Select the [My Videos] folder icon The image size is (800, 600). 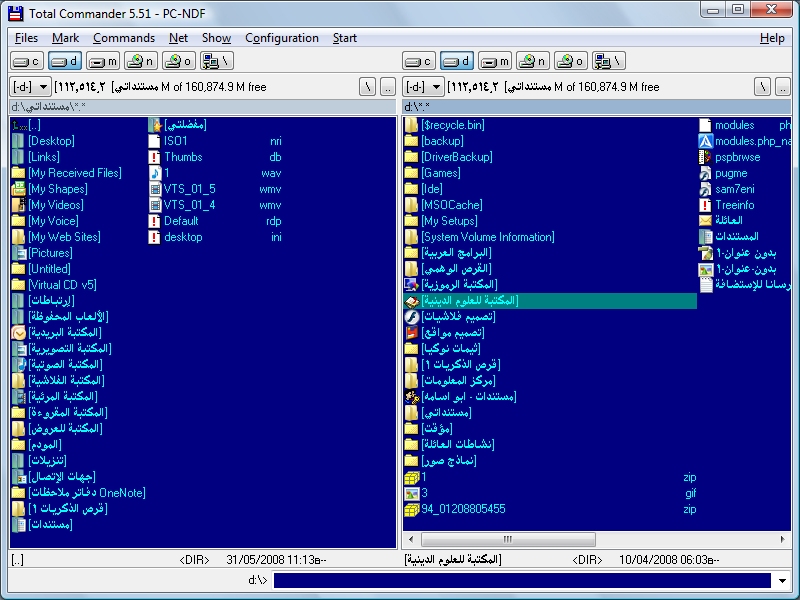(x=18, y=205)
